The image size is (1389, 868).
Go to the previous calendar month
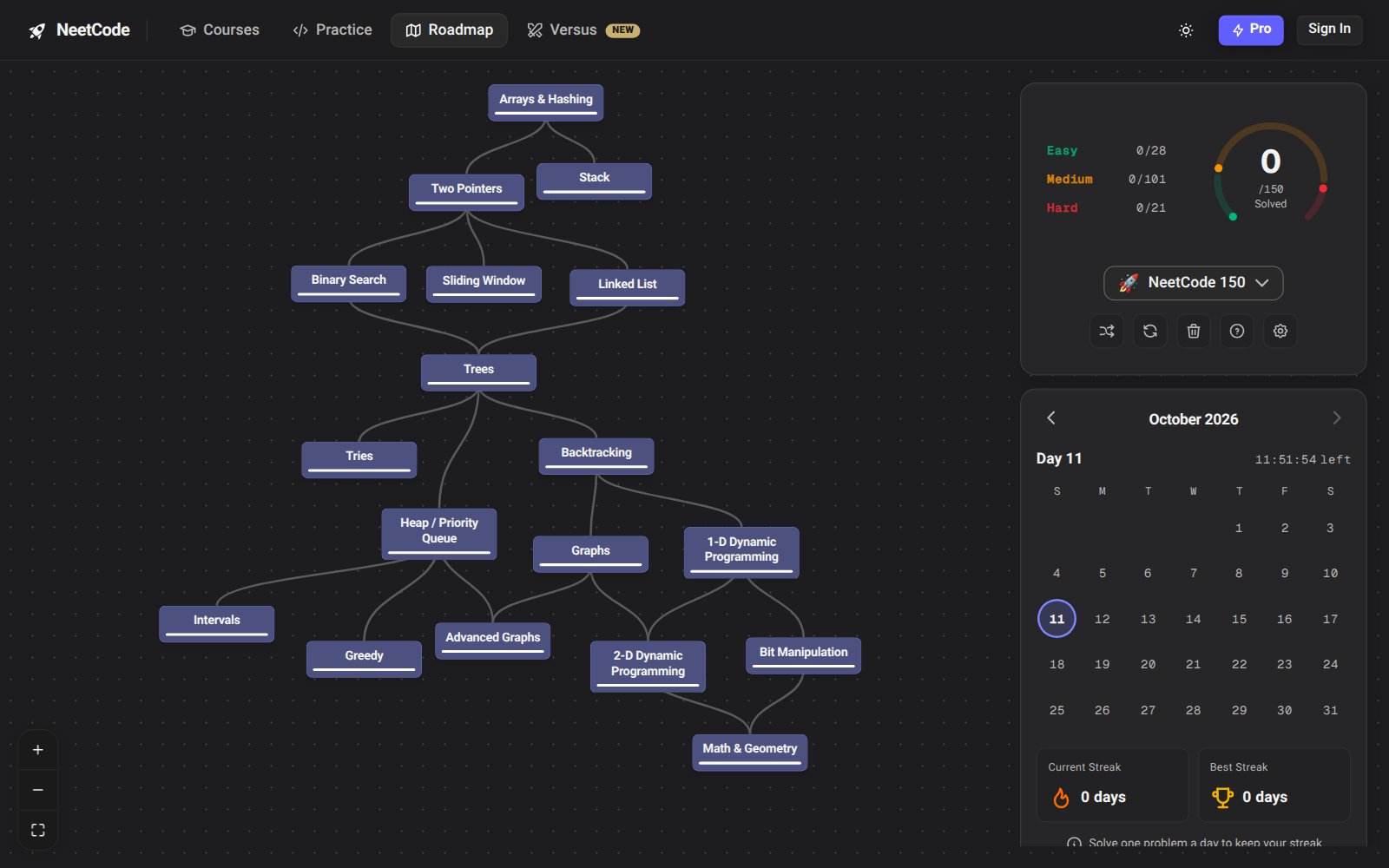point(1051,418)
